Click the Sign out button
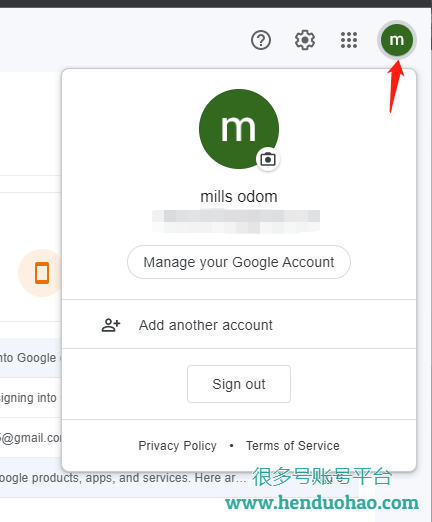This screenshot has width=432, height=522. pyautogui.click(x=239, y=384)
